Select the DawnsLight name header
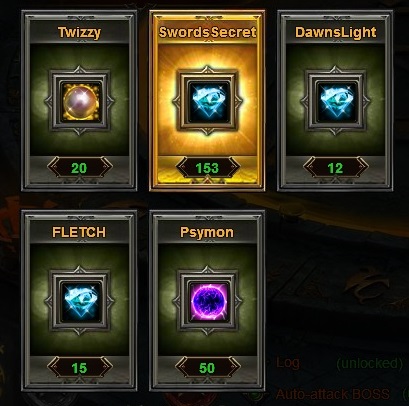This screenshot has height=406, width=409. 336,32
